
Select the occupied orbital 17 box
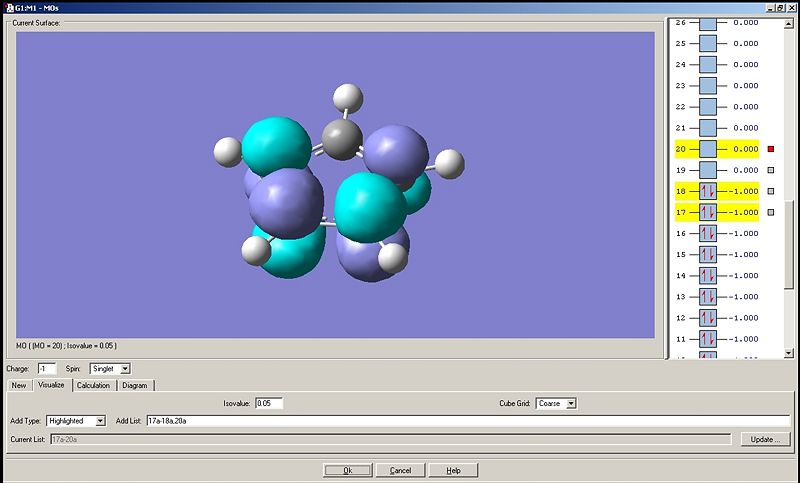pos(708,212)
